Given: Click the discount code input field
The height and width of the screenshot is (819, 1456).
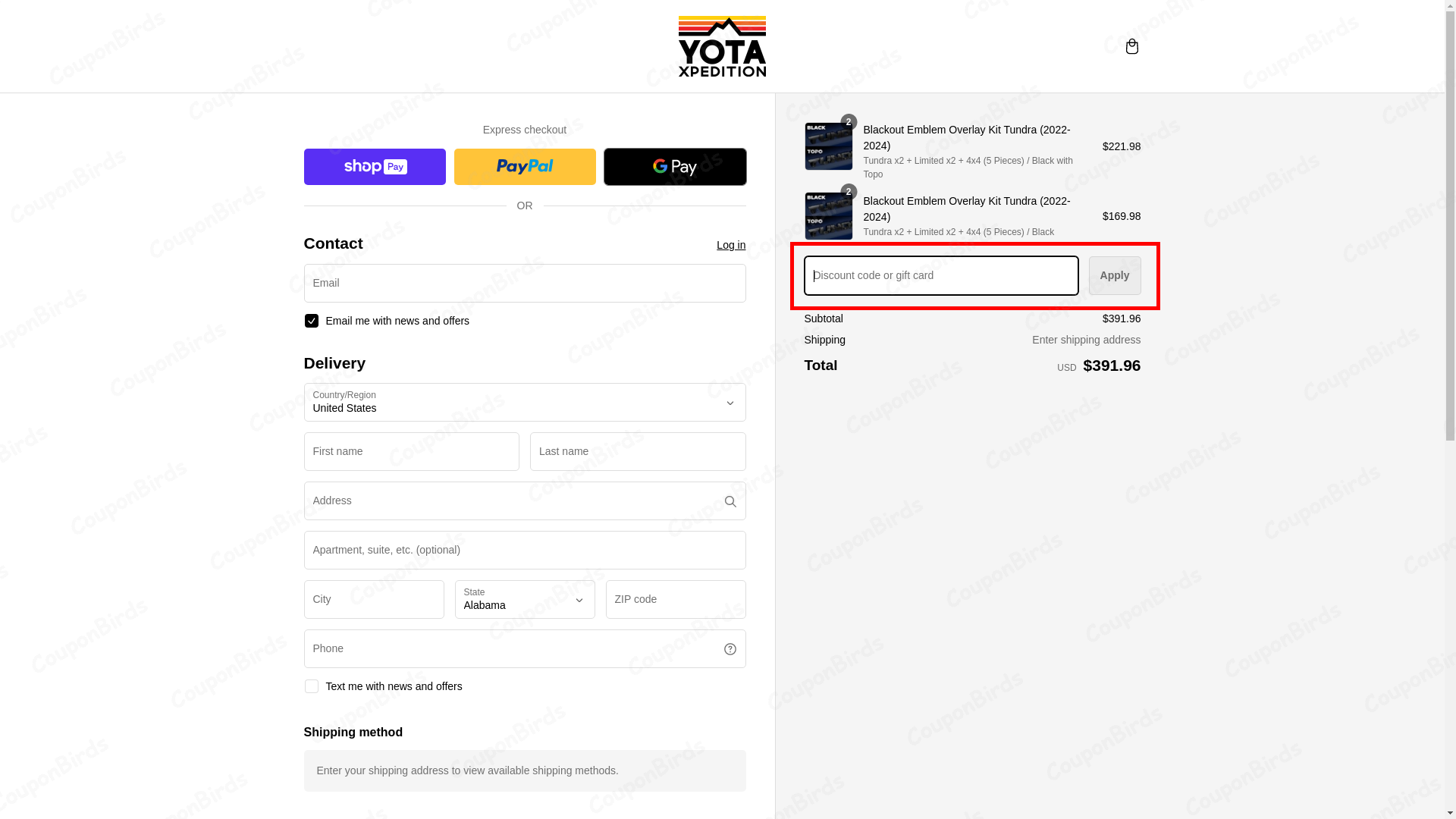Looking at the screenshot, I should pyautogui.click(x=940, y=275).
